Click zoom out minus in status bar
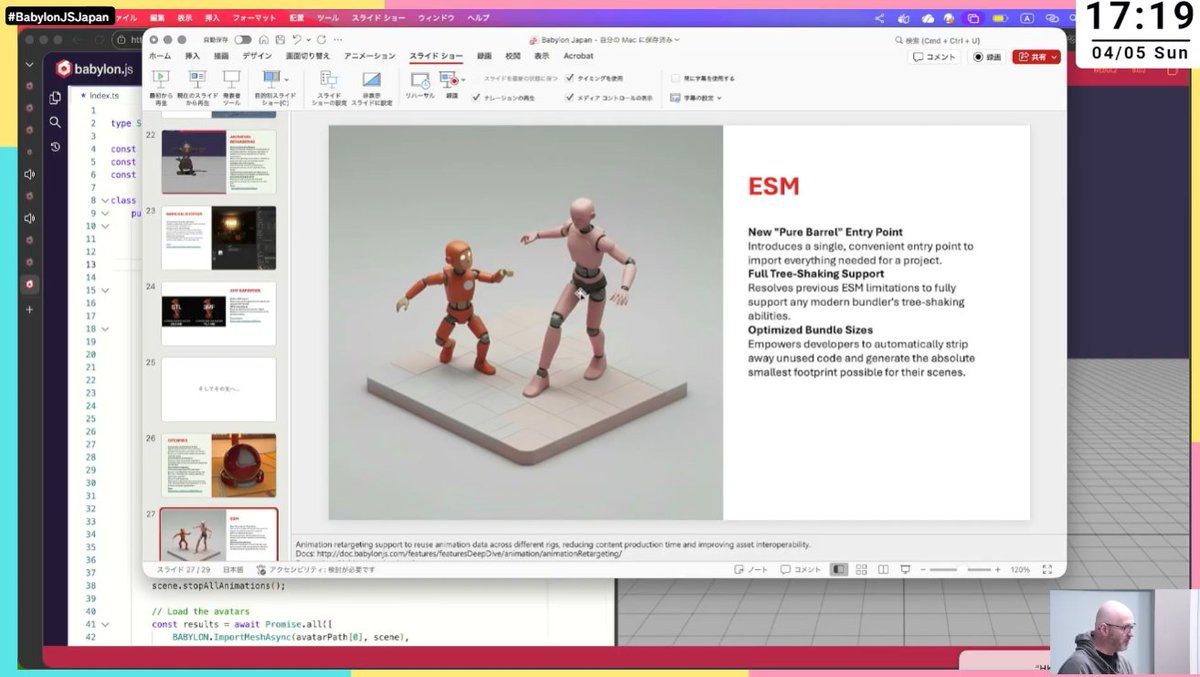Viewport: 1200px width, 677px height. 921,569
